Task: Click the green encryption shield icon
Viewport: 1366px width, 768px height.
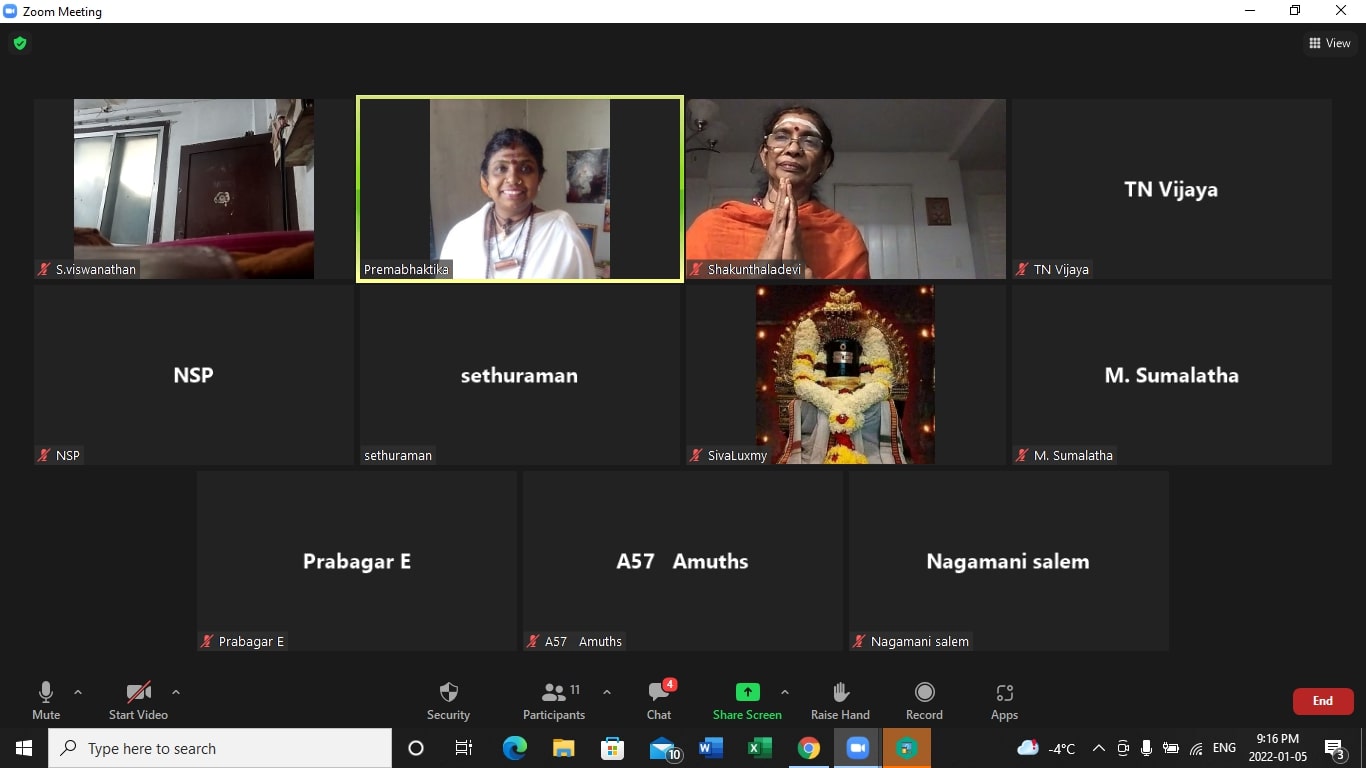Action: (20, 43)
